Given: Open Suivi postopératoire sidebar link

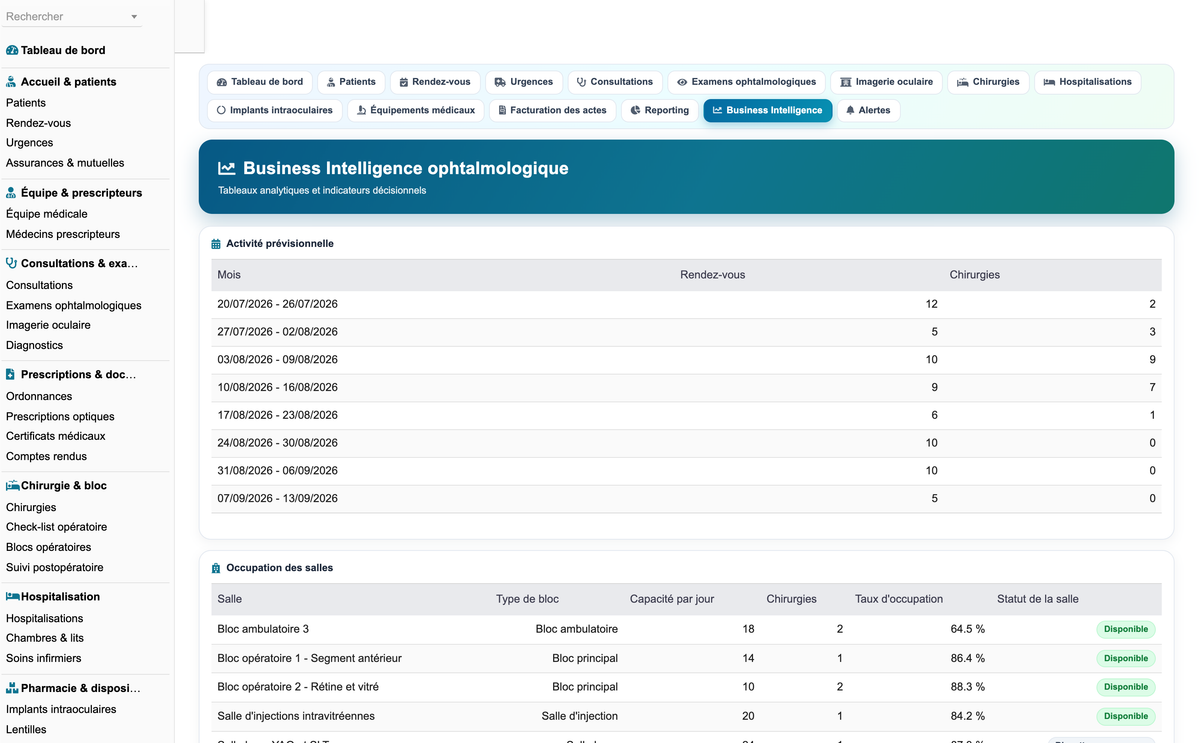Looking at the screenshot, I should tap(55, 567).
